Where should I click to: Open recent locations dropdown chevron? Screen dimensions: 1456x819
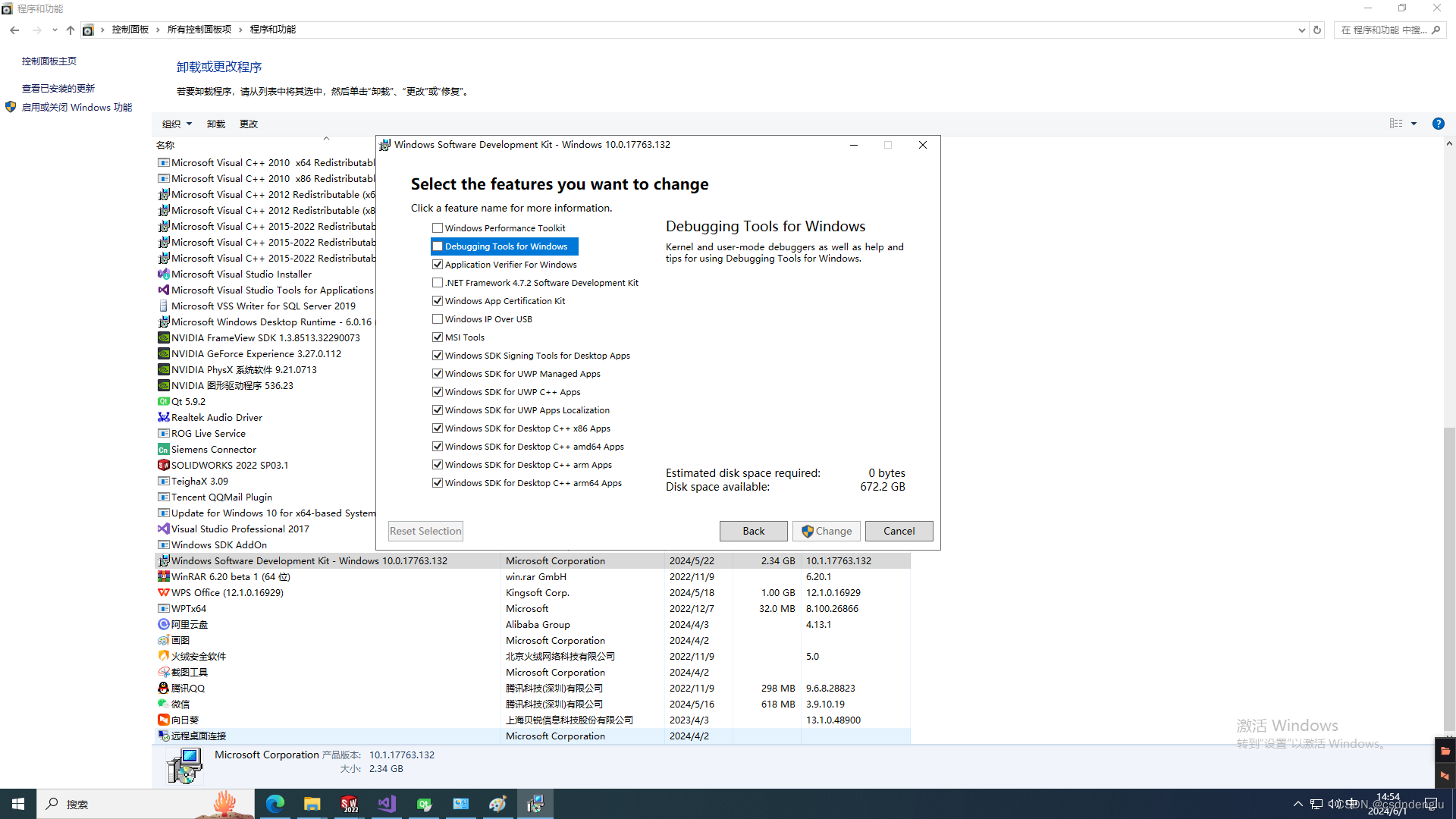pyautogui.click(x=55, y=30)
